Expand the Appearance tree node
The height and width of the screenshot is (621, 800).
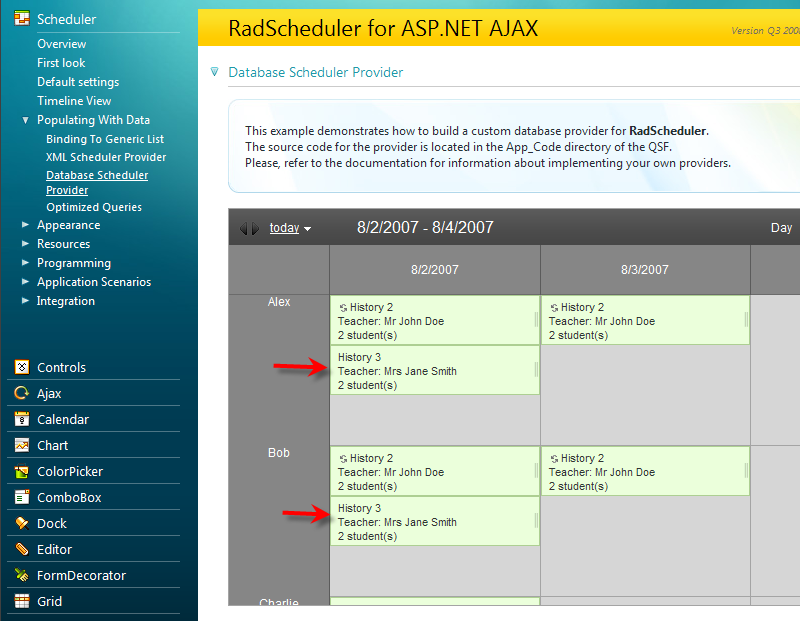click(x=25, y=225)
